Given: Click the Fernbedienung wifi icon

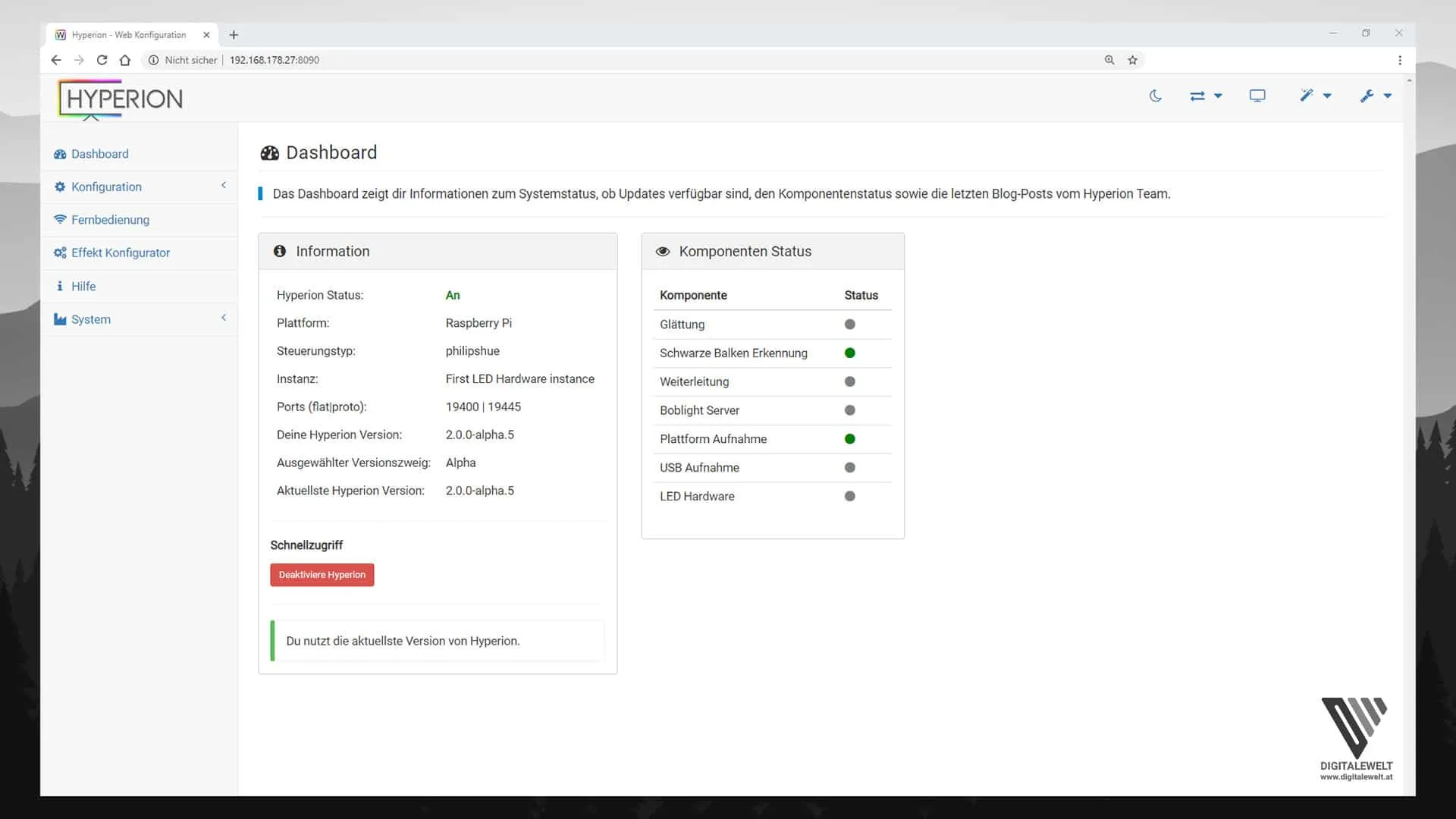Looking at the screenshot, I should tap(60, 219).
